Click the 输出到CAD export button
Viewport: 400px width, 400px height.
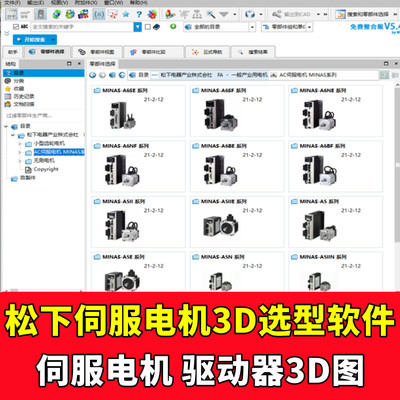[x=291, y=14]
